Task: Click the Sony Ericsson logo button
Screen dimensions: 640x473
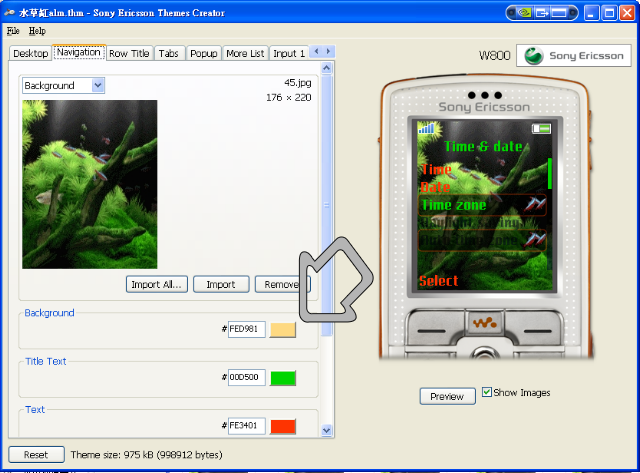Action: (x=573, y=56)
